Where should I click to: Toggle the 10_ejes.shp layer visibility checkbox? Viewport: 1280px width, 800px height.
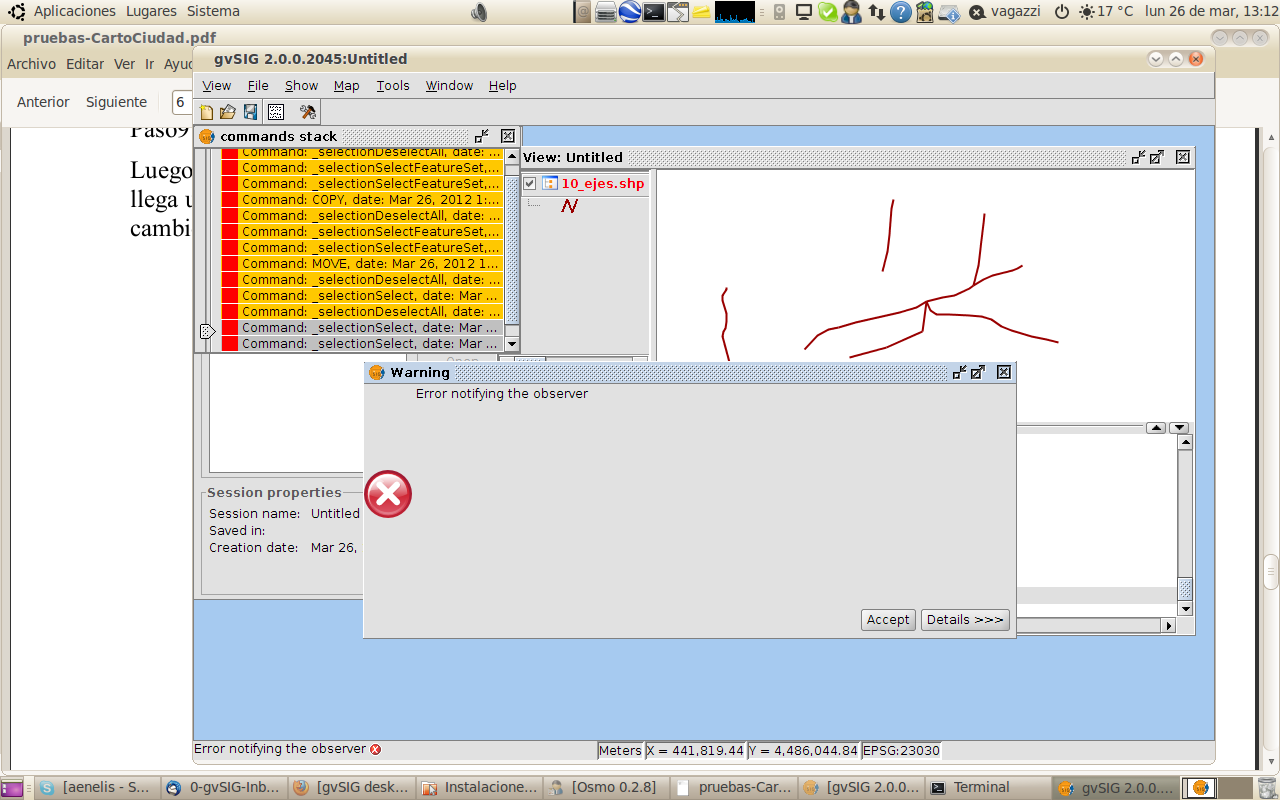[x=530, y=184]
